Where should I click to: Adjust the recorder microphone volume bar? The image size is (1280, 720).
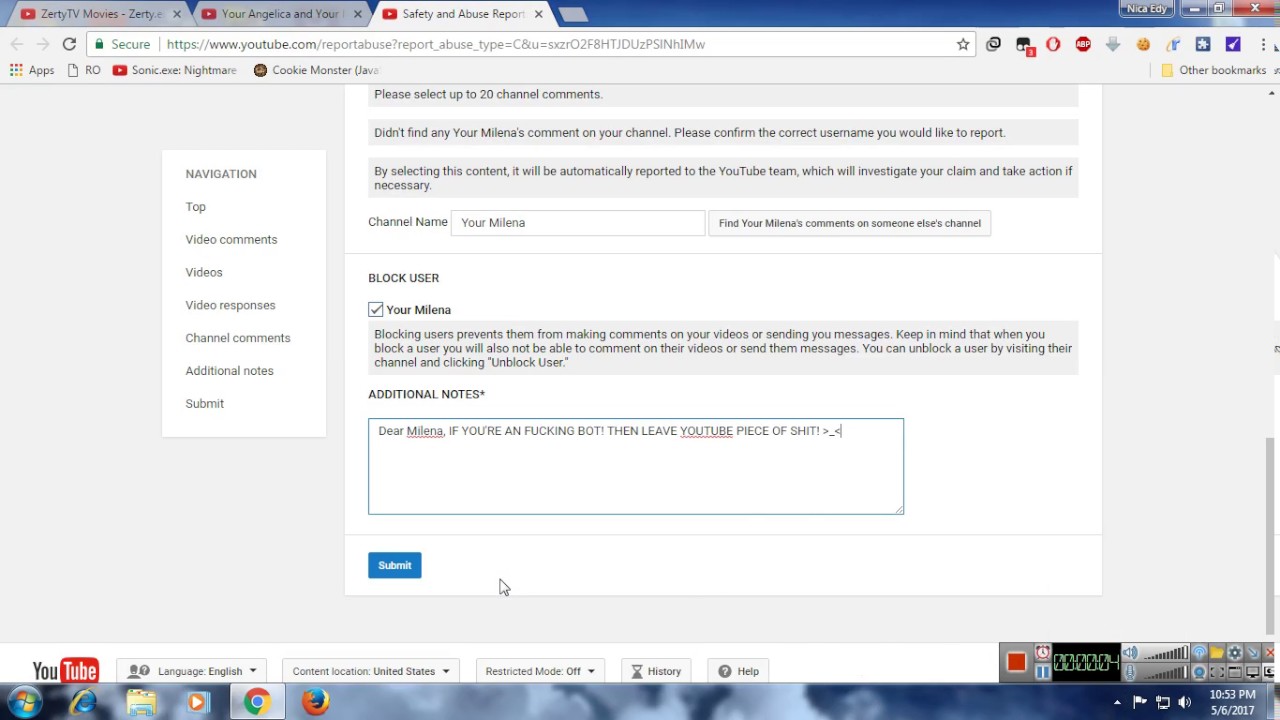click(1166, 672)
